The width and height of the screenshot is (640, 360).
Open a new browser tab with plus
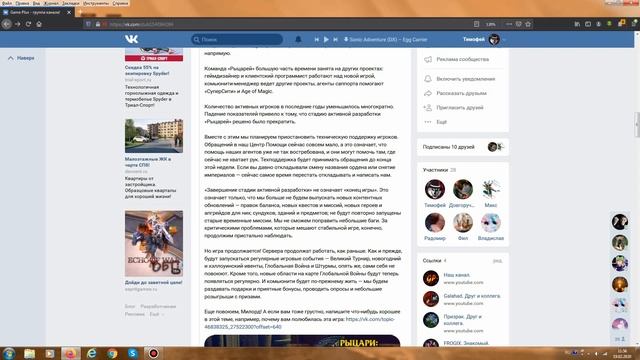80,12
